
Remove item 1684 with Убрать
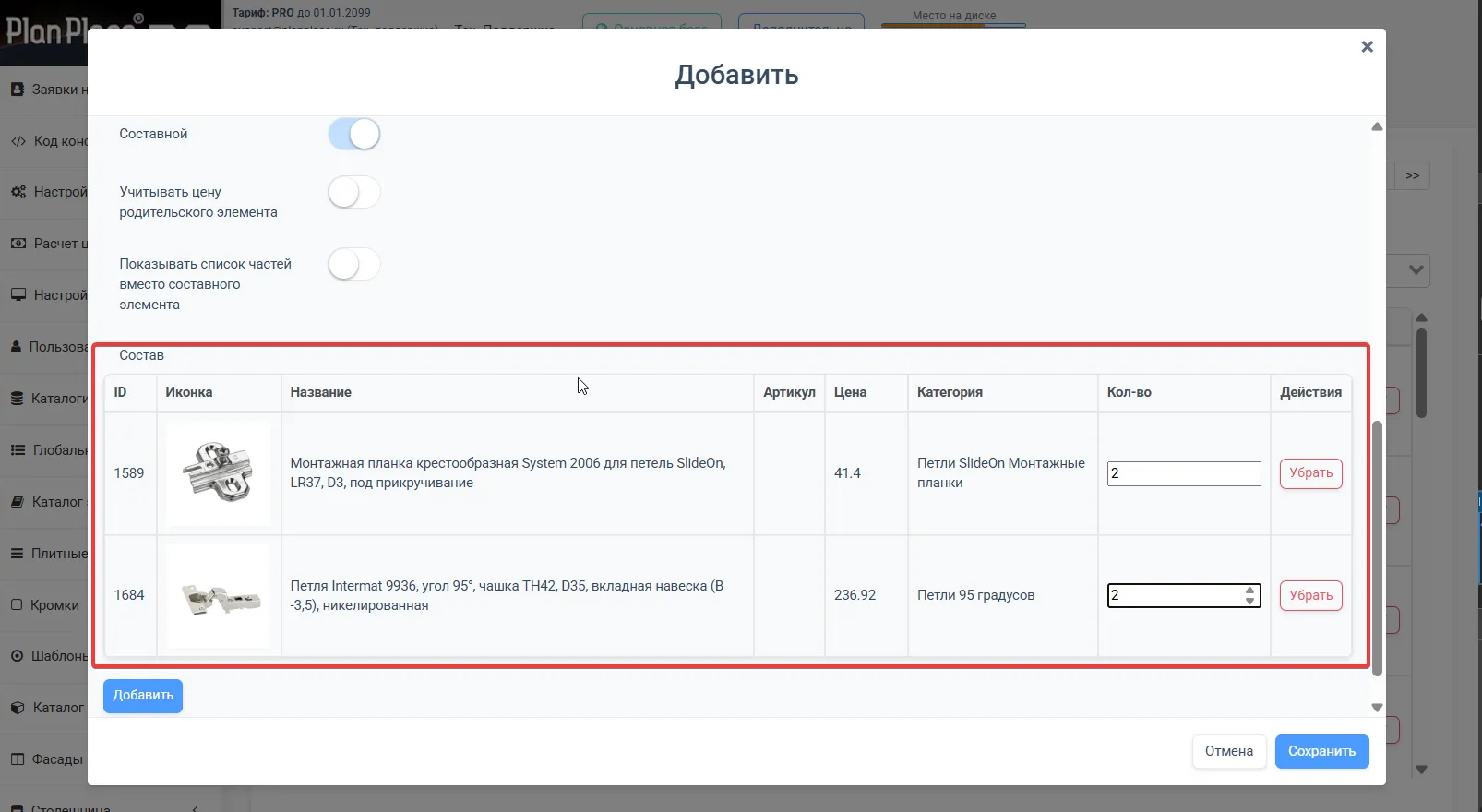(1310, 595)
